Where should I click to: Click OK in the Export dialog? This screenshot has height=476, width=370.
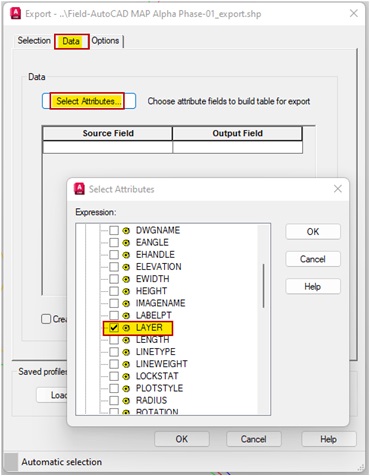(182, 439)
